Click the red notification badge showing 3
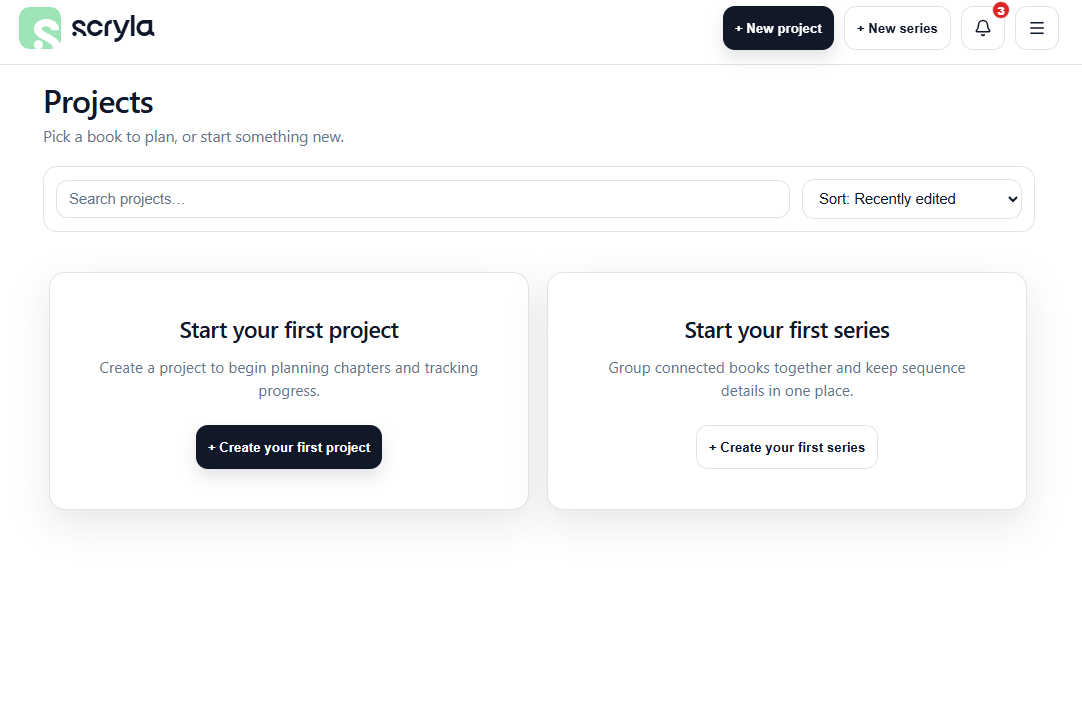This screenshot has height=726, width=1082. (x=1000, y=10)
